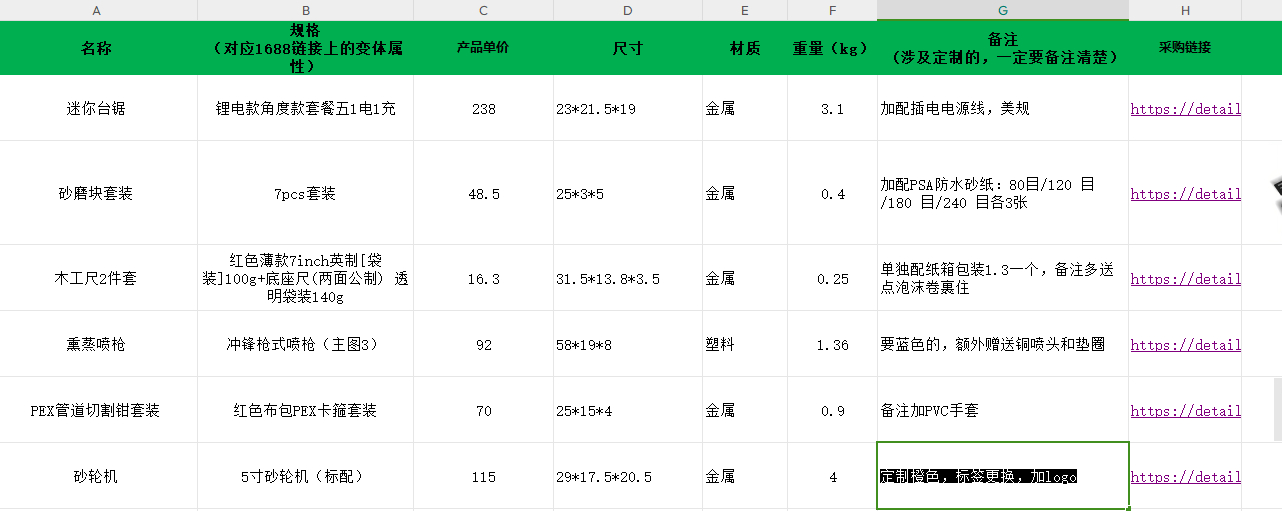Open the purchase link for 熏蒸喷枪

point(1185,345)
